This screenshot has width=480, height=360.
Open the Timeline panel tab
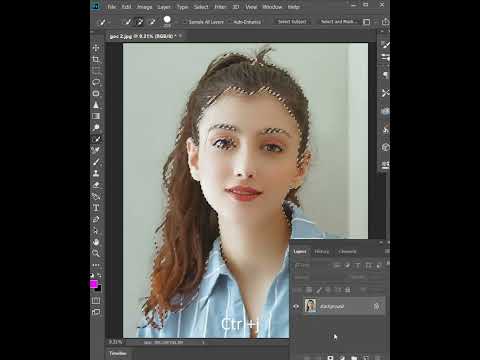click(118, 353)
